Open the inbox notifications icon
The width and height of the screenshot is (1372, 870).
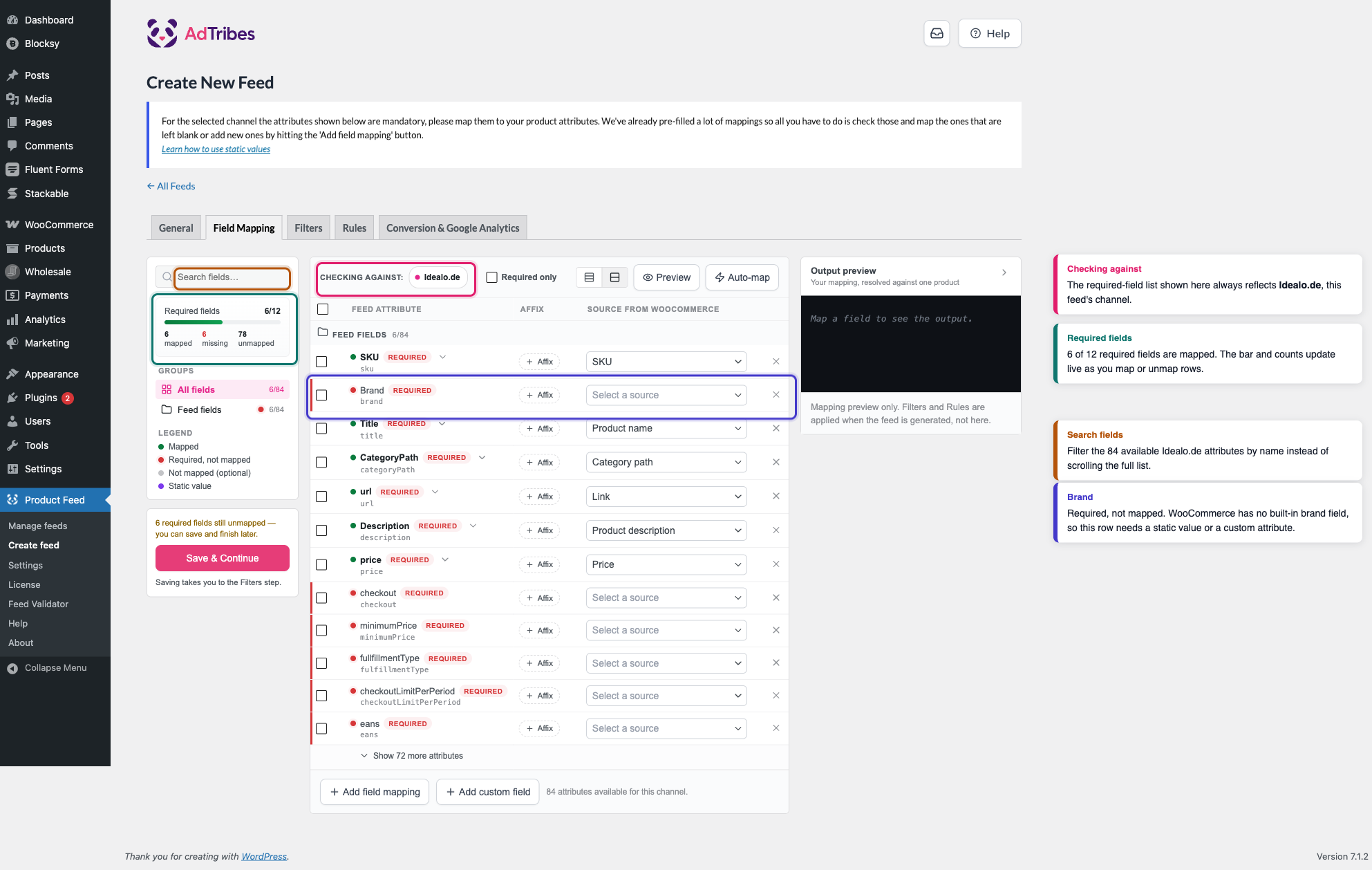tap(937, 33)
